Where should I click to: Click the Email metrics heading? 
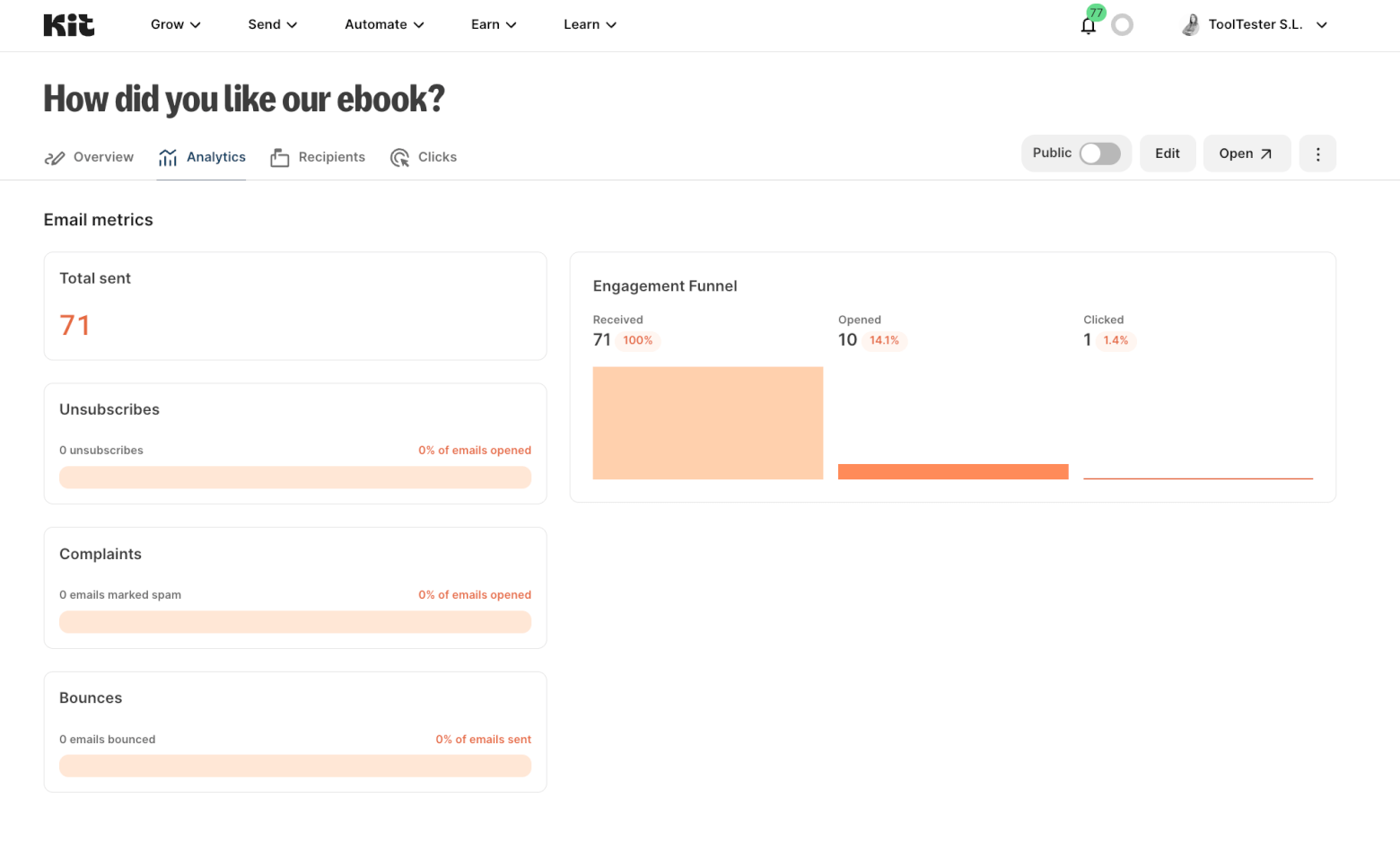click(99, 220)
